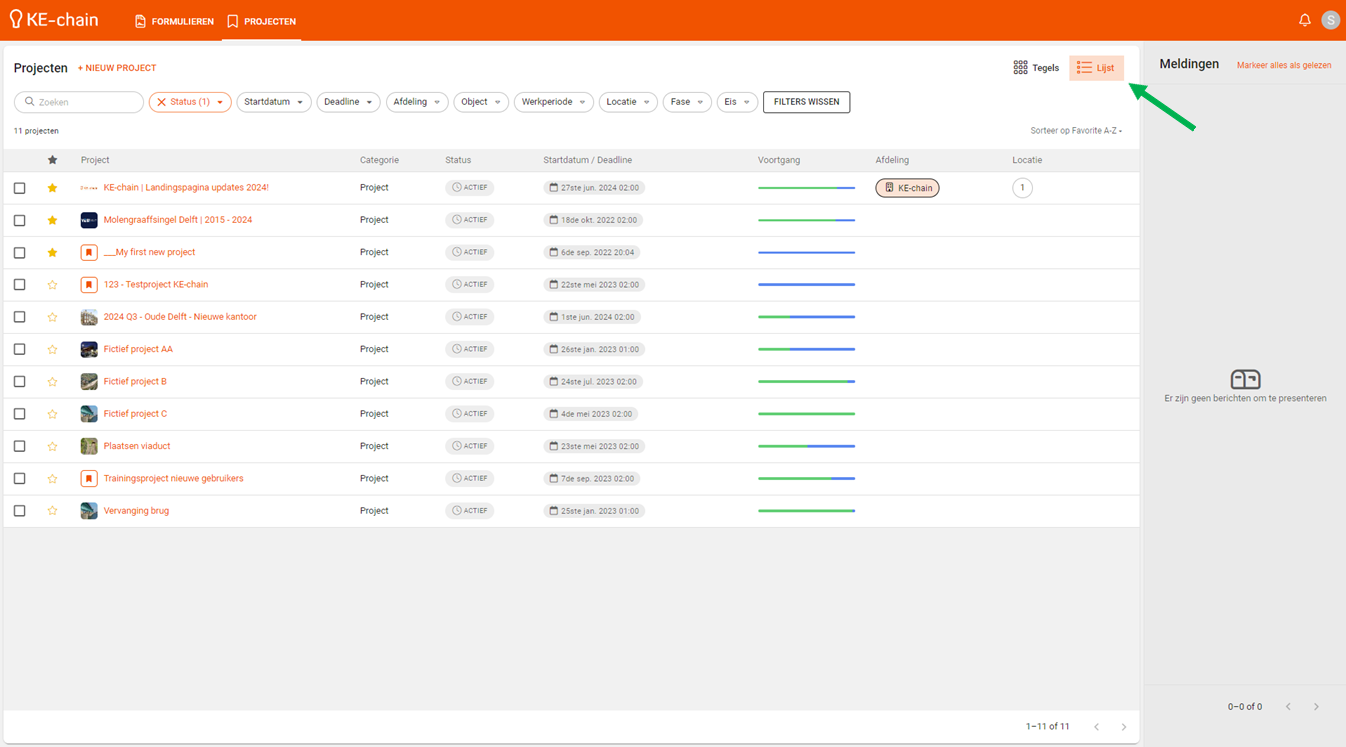Tick the checkbox for Vervanging brug

coord(19,511)
